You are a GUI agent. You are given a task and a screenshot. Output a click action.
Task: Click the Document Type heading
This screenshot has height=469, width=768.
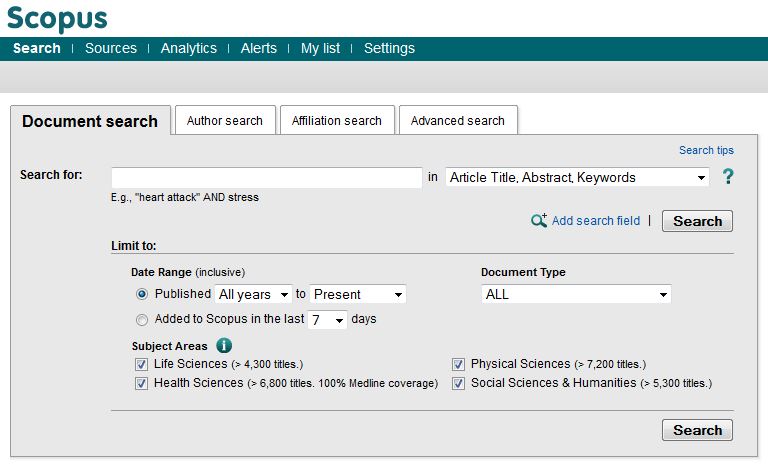(x=523, y=272)
